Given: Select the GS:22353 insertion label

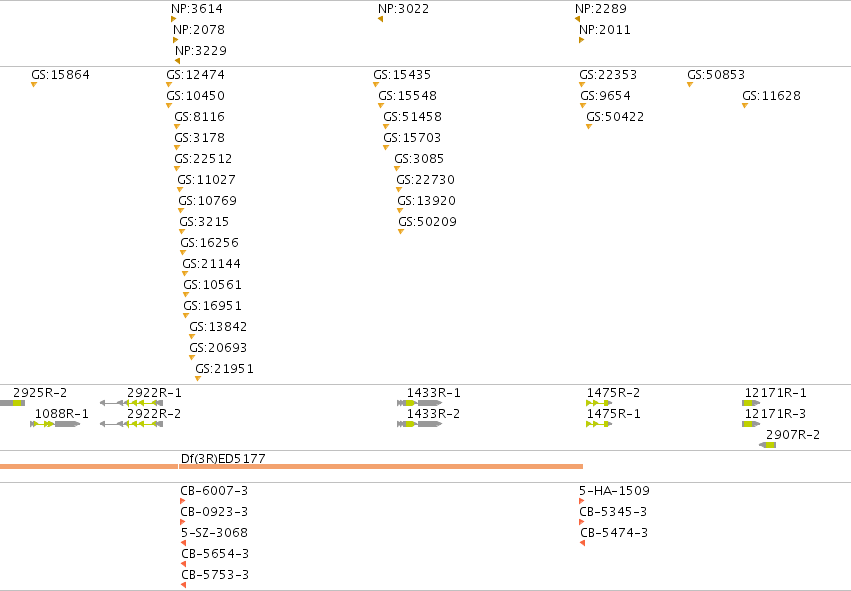Looking at the screenshot, I should [x=608, y=74].
